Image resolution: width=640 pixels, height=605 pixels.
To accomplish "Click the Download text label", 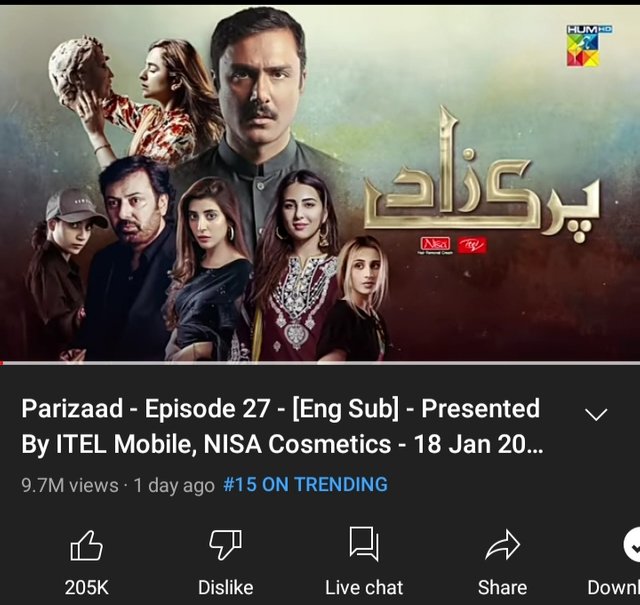I will click(613, 587).
